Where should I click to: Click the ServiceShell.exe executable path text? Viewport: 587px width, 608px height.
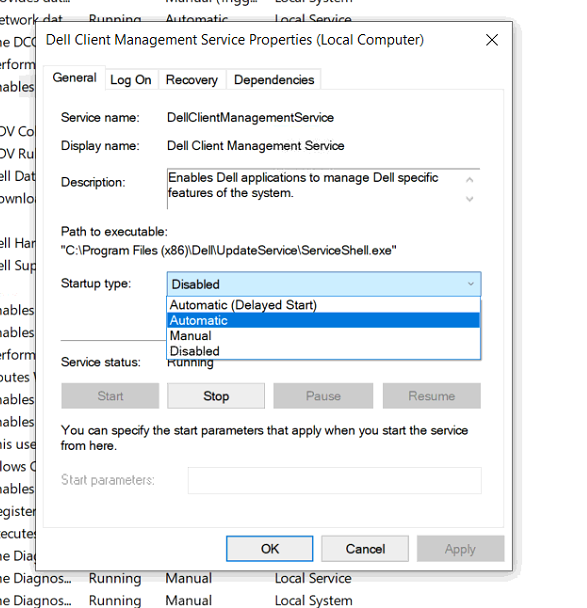click(228, 250)
